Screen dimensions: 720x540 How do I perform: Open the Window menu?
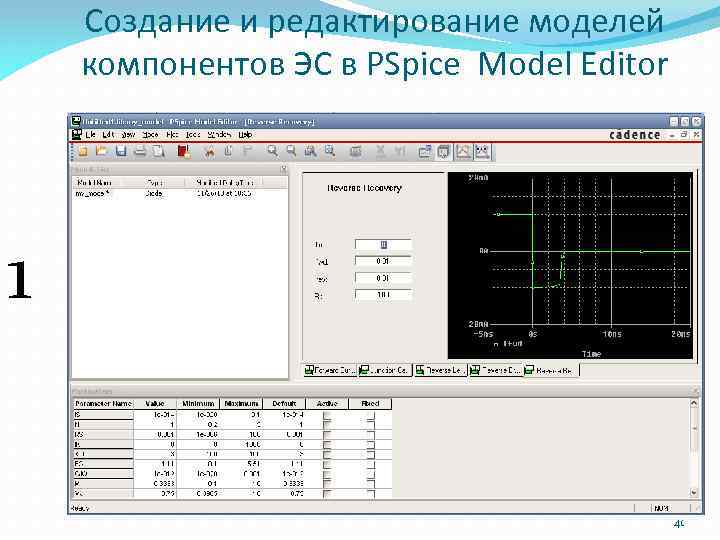tap(219, 135)
